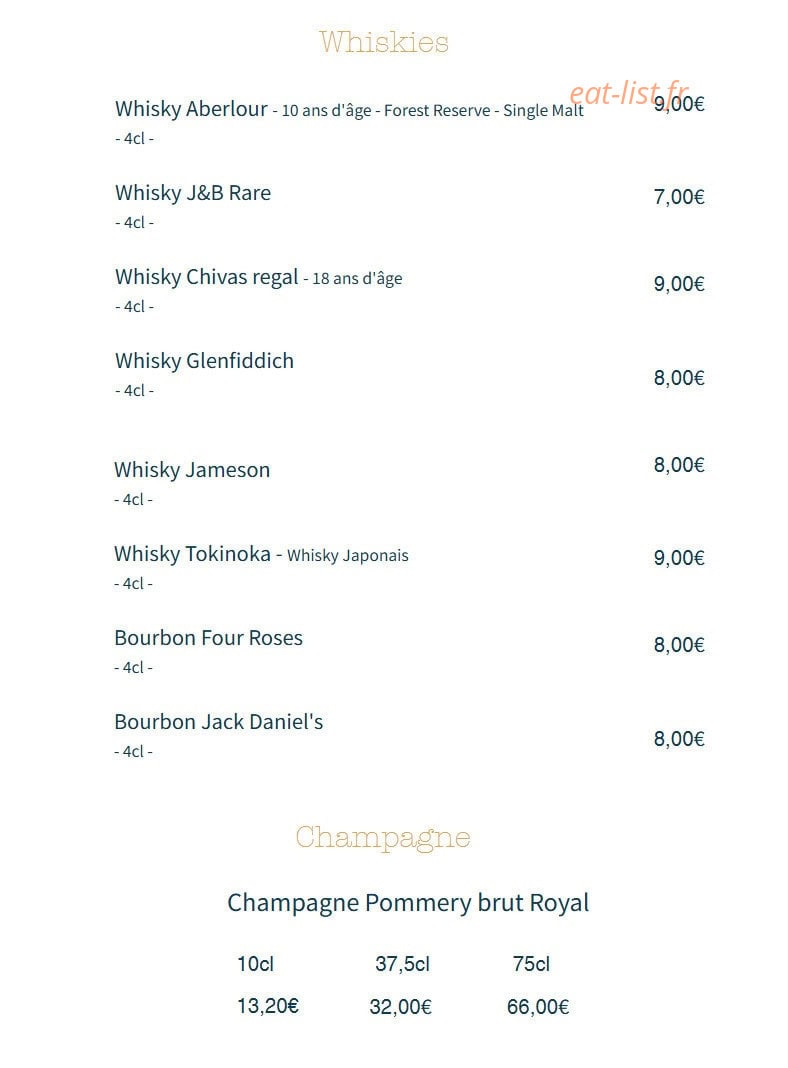Click the Bourbon Jack Daniel's entry

point(219,722)
